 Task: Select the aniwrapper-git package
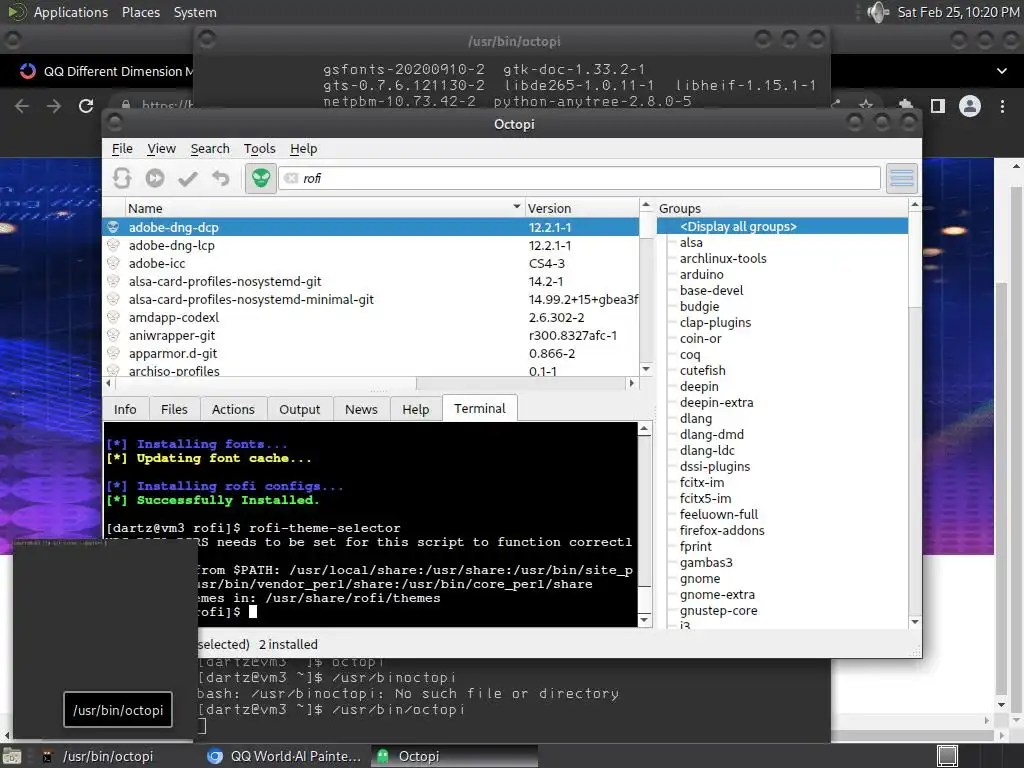pos(371,335)
